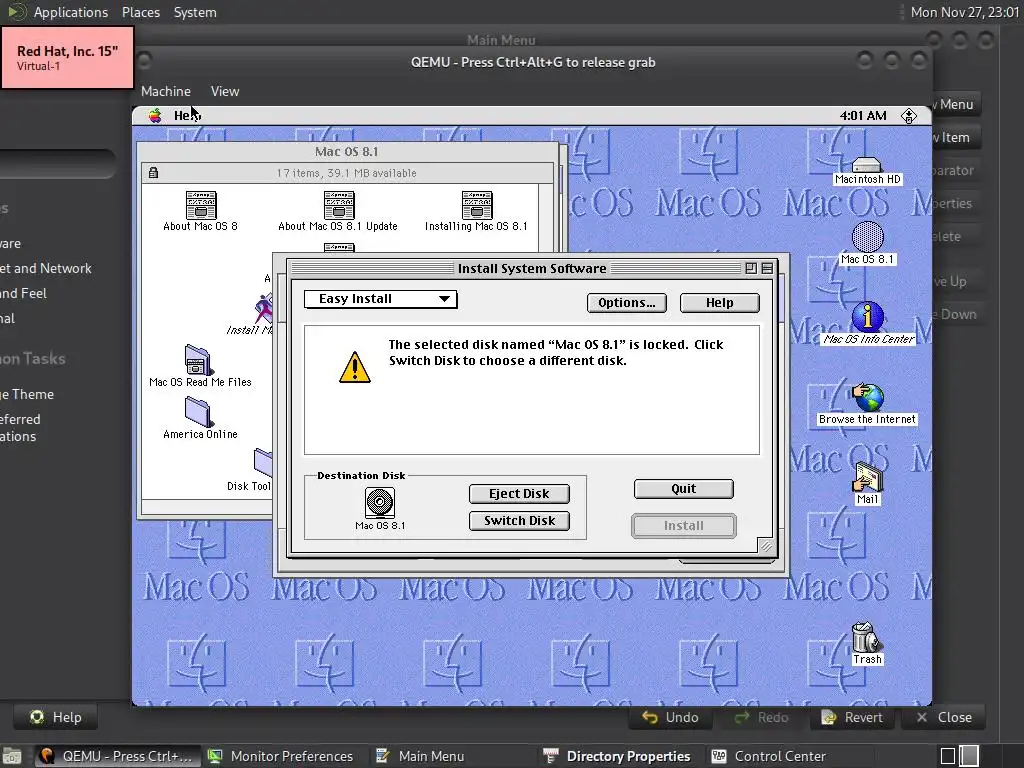
Task: Click the zoom box of Install System Software
Action: (751, 268)
